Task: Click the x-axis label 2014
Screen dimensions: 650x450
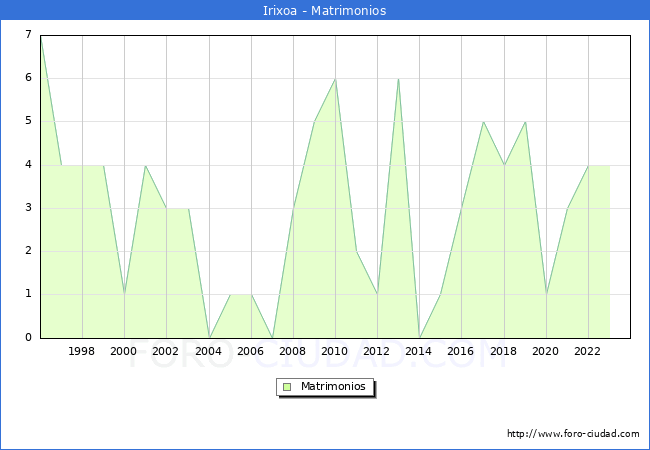Action: coord(419,351)
